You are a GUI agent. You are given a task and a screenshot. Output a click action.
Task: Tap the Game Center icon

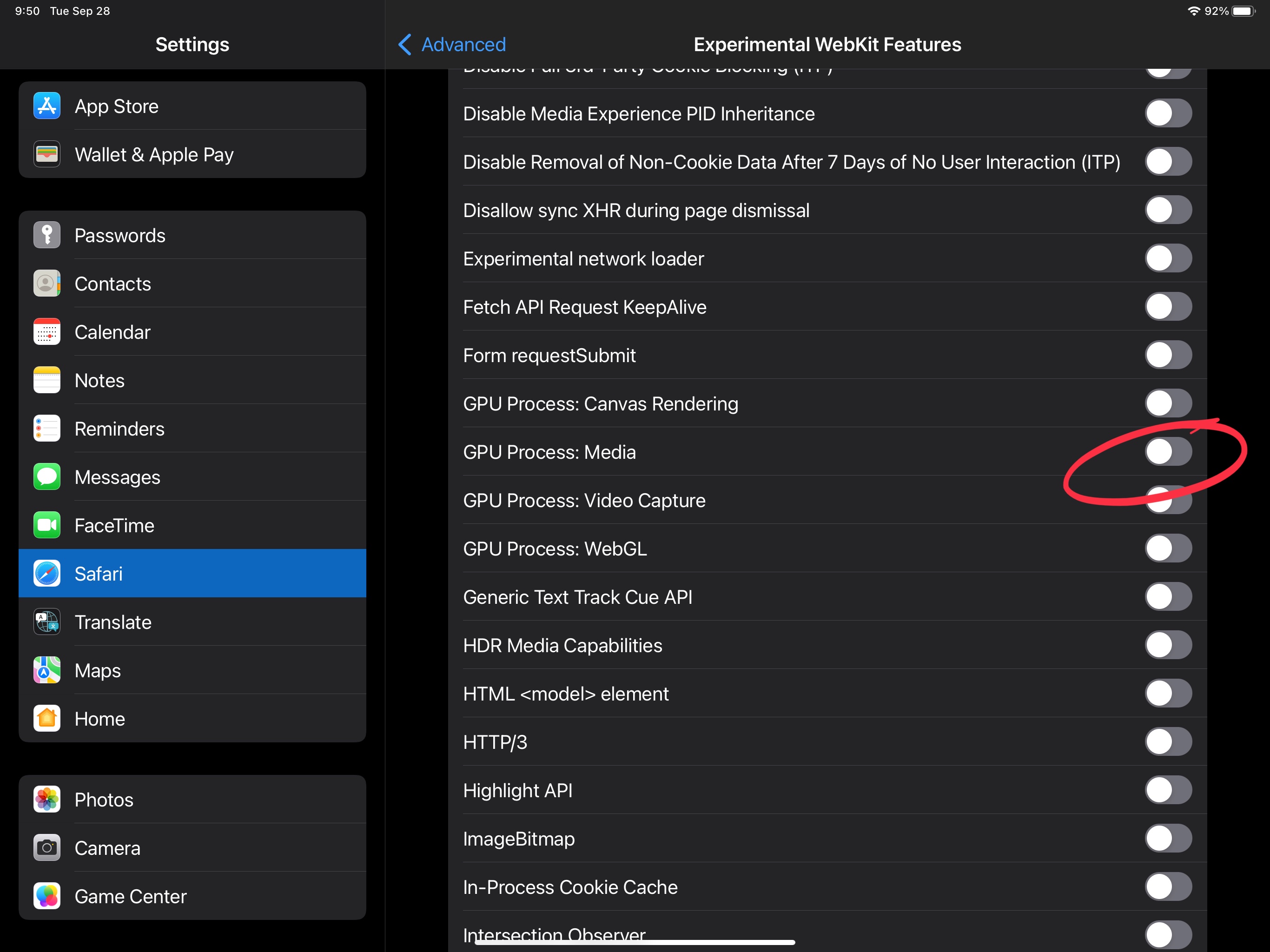tap(46, 896)
